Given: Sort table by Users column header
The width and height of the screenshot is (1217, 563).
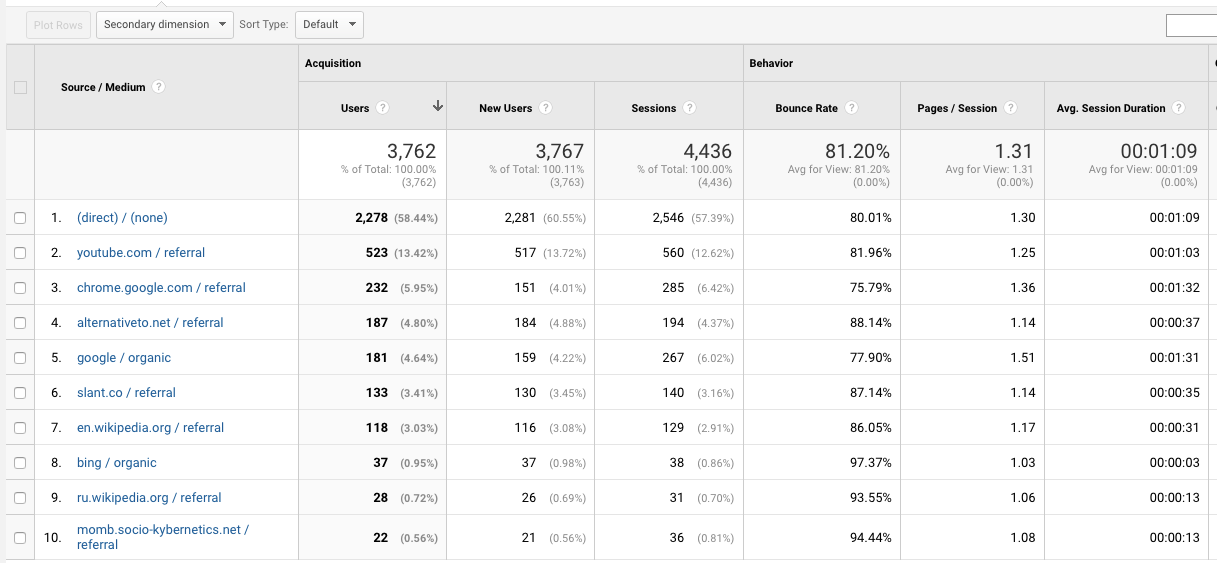Looking at the screenshot, I should 355,108.
